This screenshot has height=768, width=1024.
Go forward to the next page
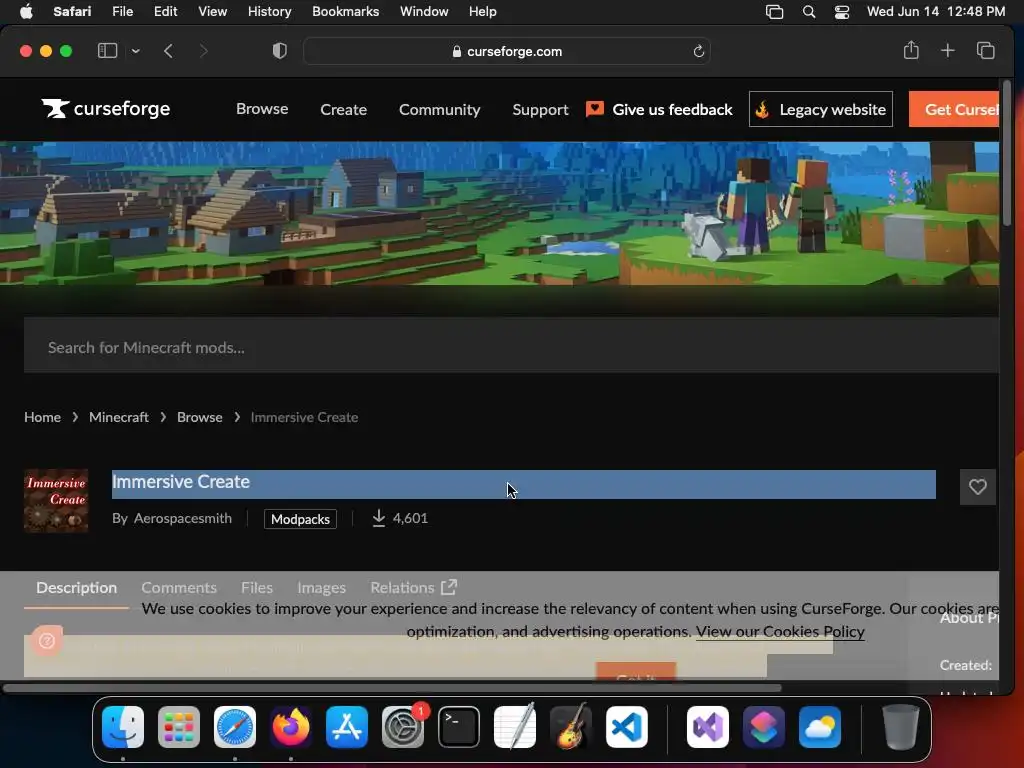[x=203, y=51]
